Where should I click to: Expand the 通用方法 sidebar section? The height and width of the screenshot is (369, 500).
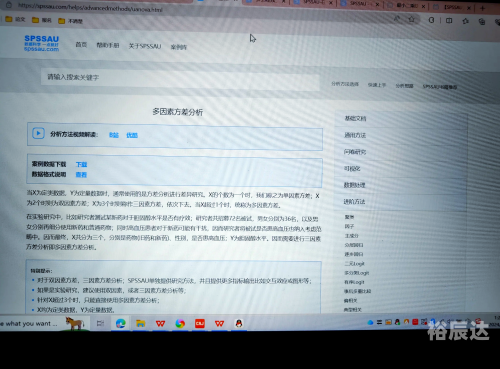pyautogui.click(x=401, y=135)
